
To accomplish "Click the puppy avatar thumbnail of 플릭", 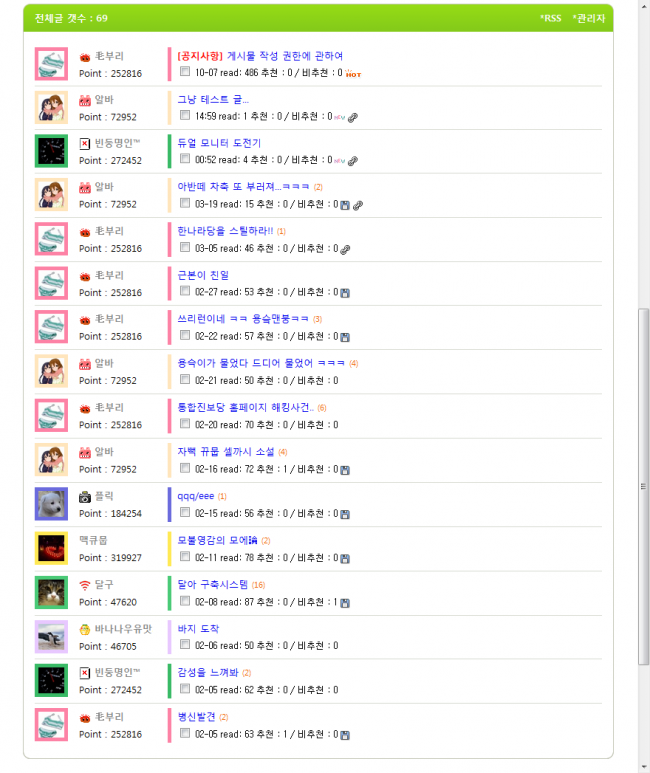I will (51, 504).
